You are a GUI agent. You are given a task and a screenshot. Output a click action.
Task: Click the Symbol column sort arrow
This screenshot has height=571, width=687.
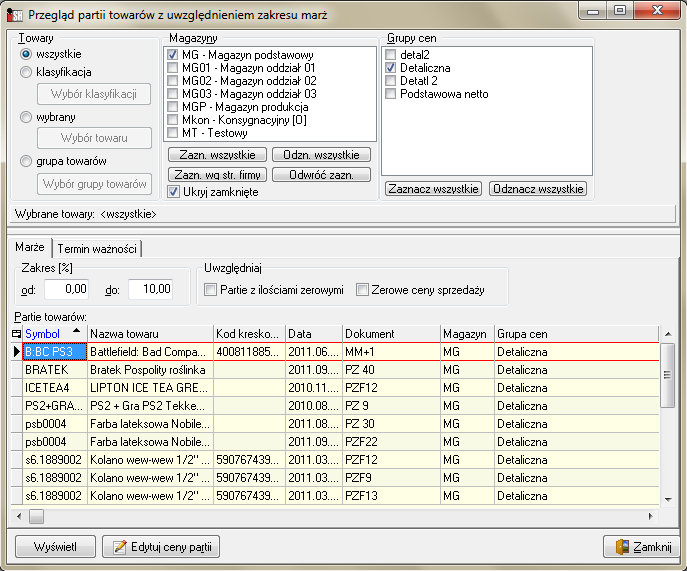77,331
